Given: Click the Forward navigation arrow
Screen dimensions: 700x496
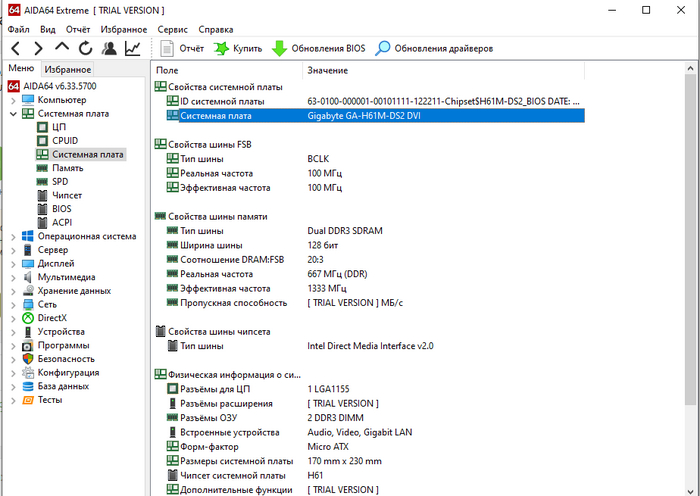Looking at the screenshot, I should point(38,48).
